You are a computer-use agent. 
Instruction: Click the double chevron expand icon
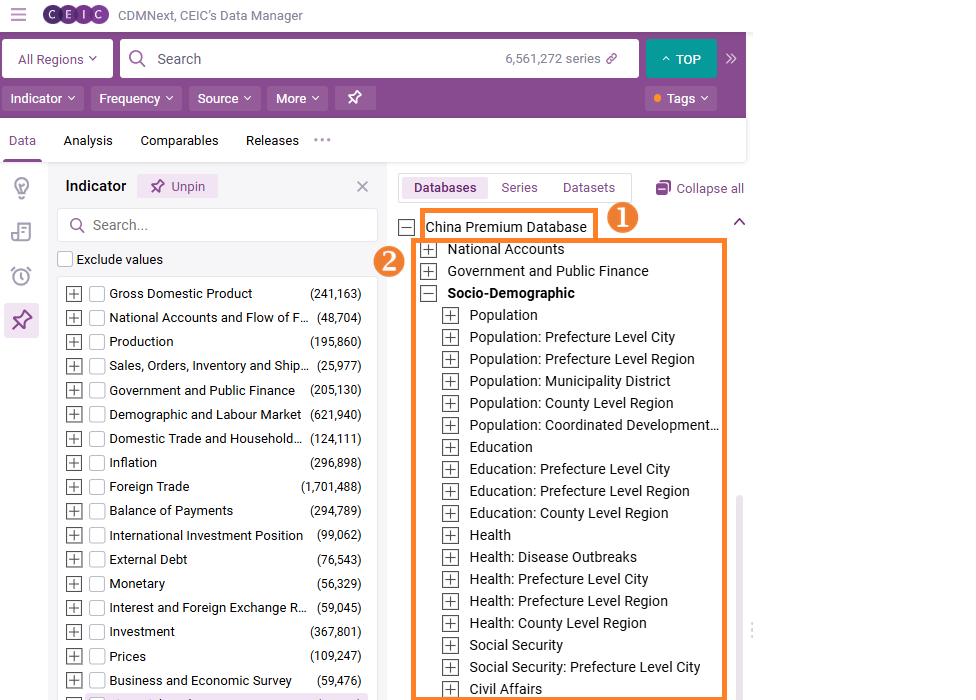[x=731, y=59]
